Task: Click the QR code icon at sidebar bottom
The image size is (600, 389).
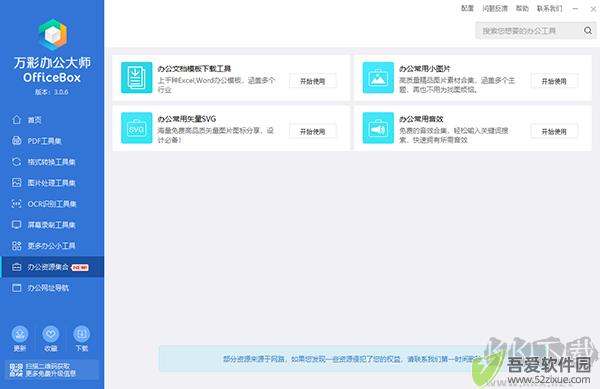Action: click(16, 370)
